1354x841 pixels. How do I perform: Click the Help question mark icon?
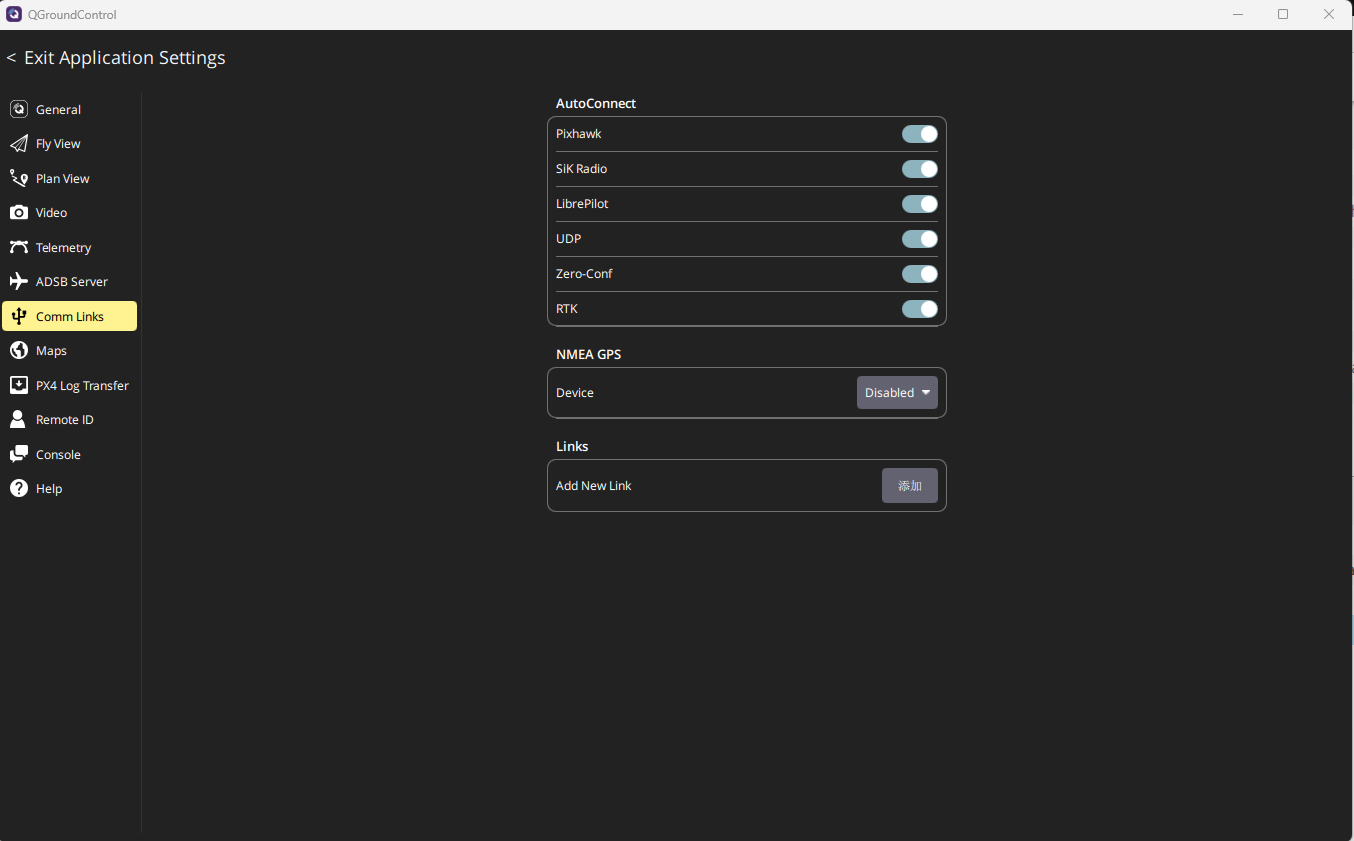click(x=18, y=489)
